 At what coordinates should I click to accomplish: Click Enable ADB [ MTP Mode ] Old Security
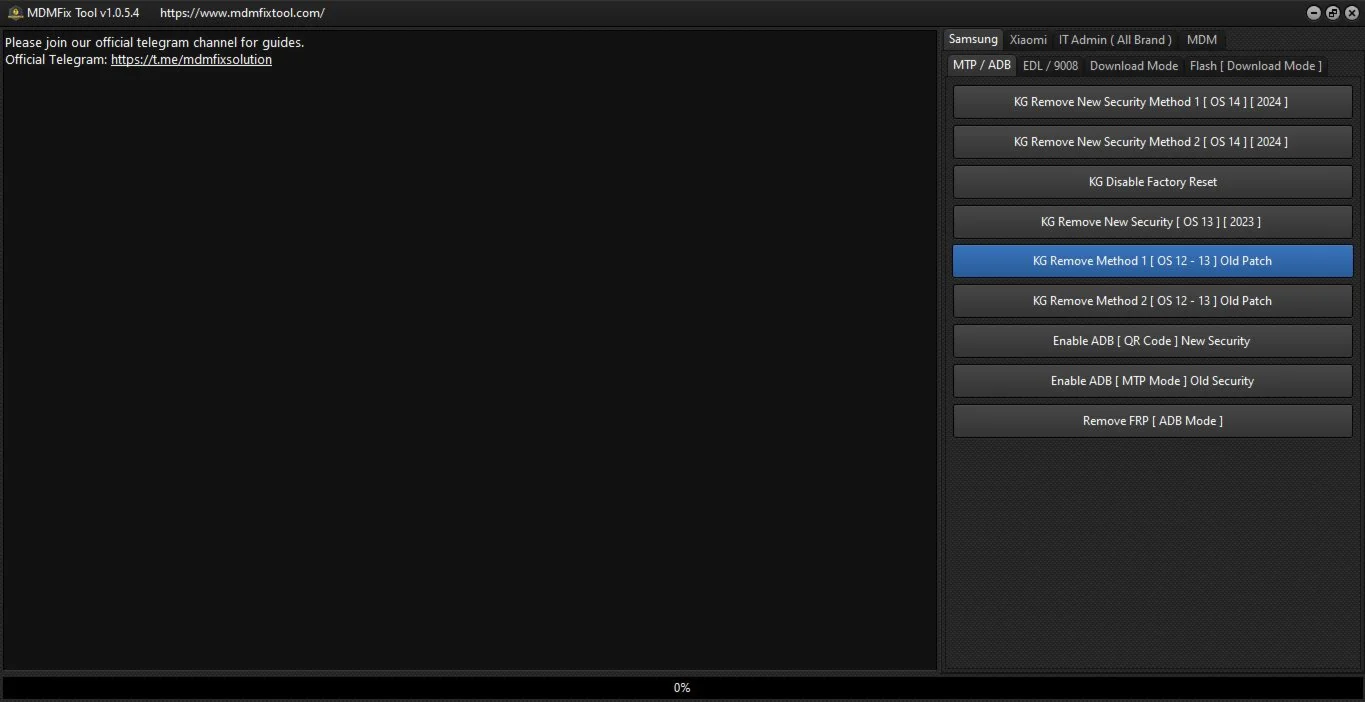tap(1152, 381)
